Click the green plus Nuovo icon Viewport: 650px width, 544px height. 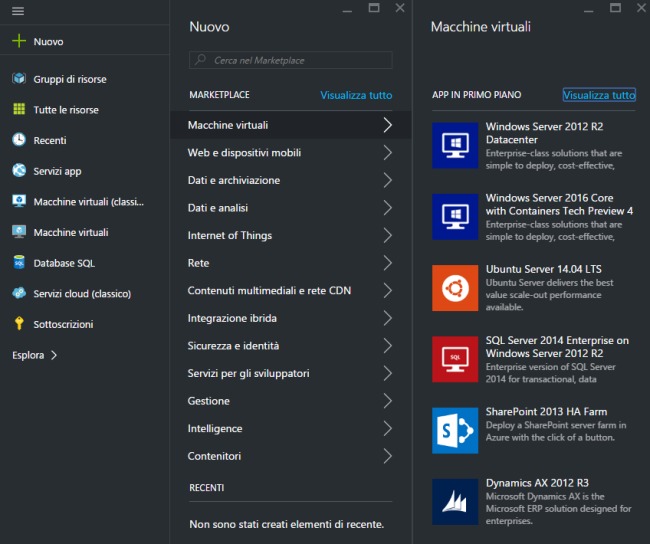(19, 41)
